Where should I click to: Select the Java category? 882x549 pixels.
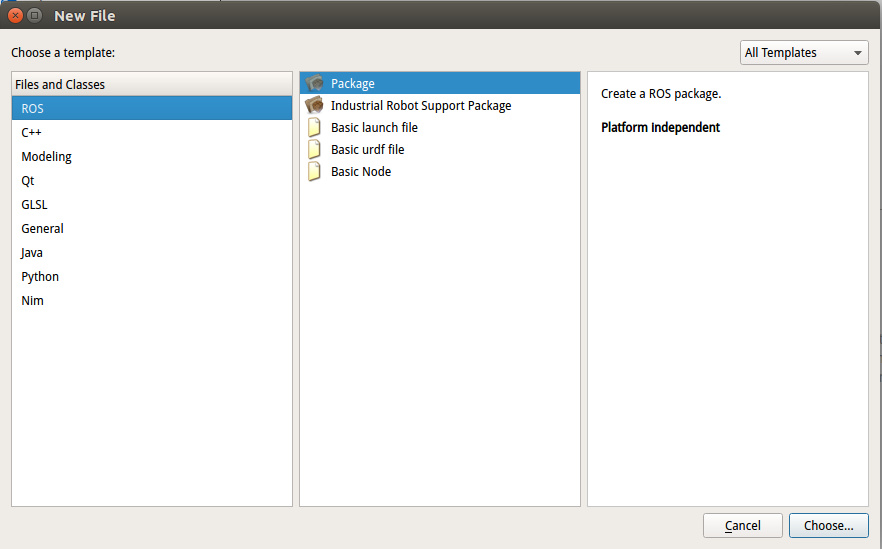[152, 253]
